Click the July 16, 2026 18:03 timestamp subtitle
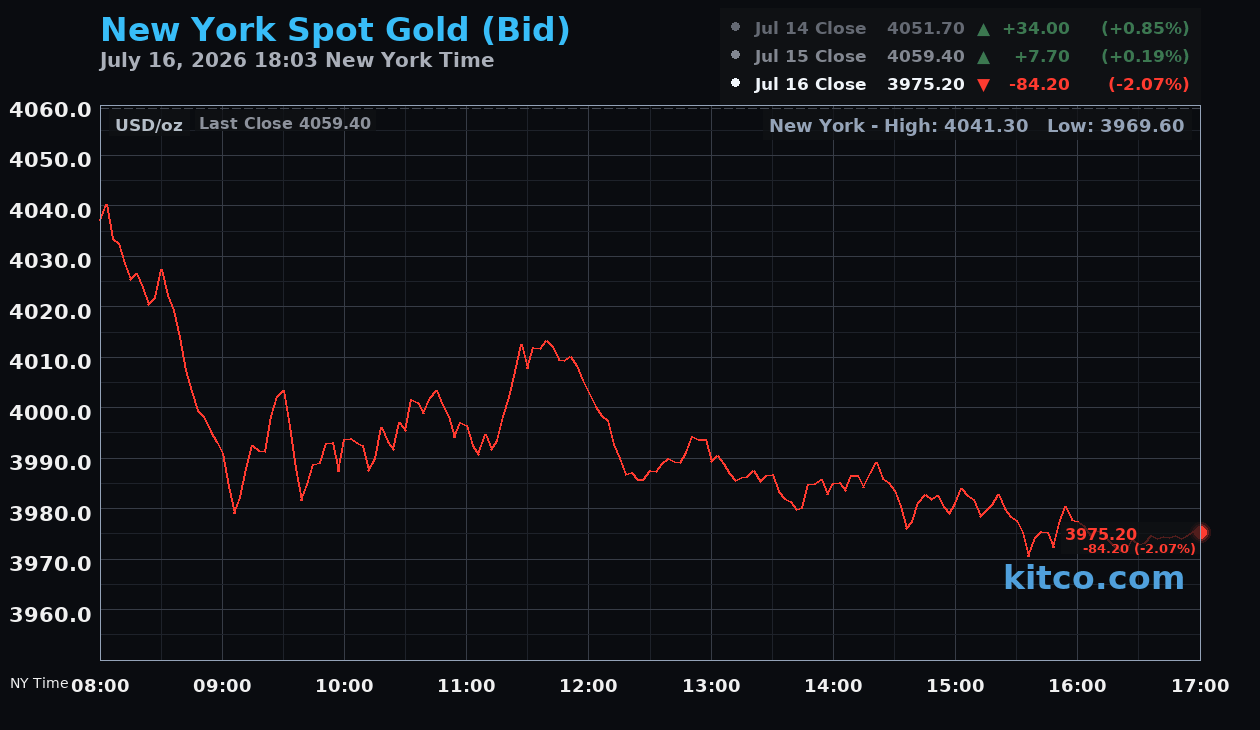Viewport: 1260px width, 730px height. [297, 60]
